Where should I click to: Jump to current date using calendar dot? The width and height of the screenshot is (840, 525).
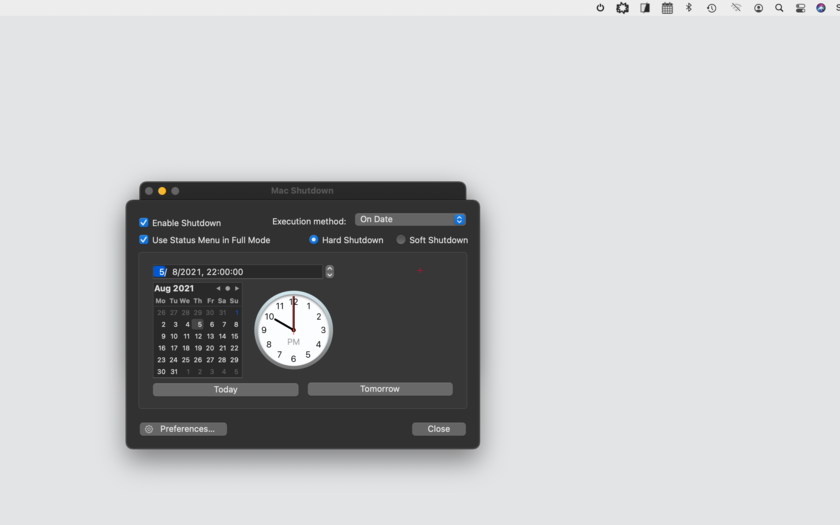coord(227,288)
